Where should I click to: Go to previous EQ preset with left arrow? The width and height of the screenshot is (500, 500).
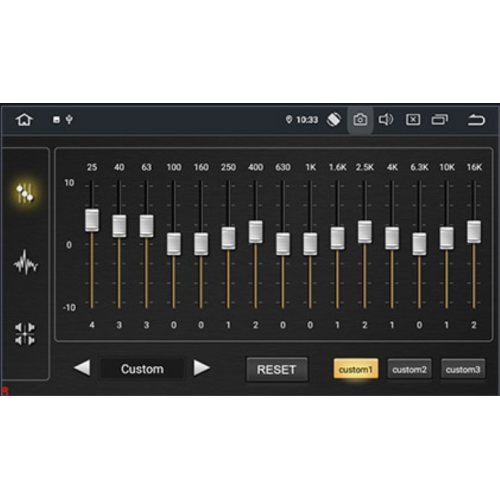click(x=82, y=368)
